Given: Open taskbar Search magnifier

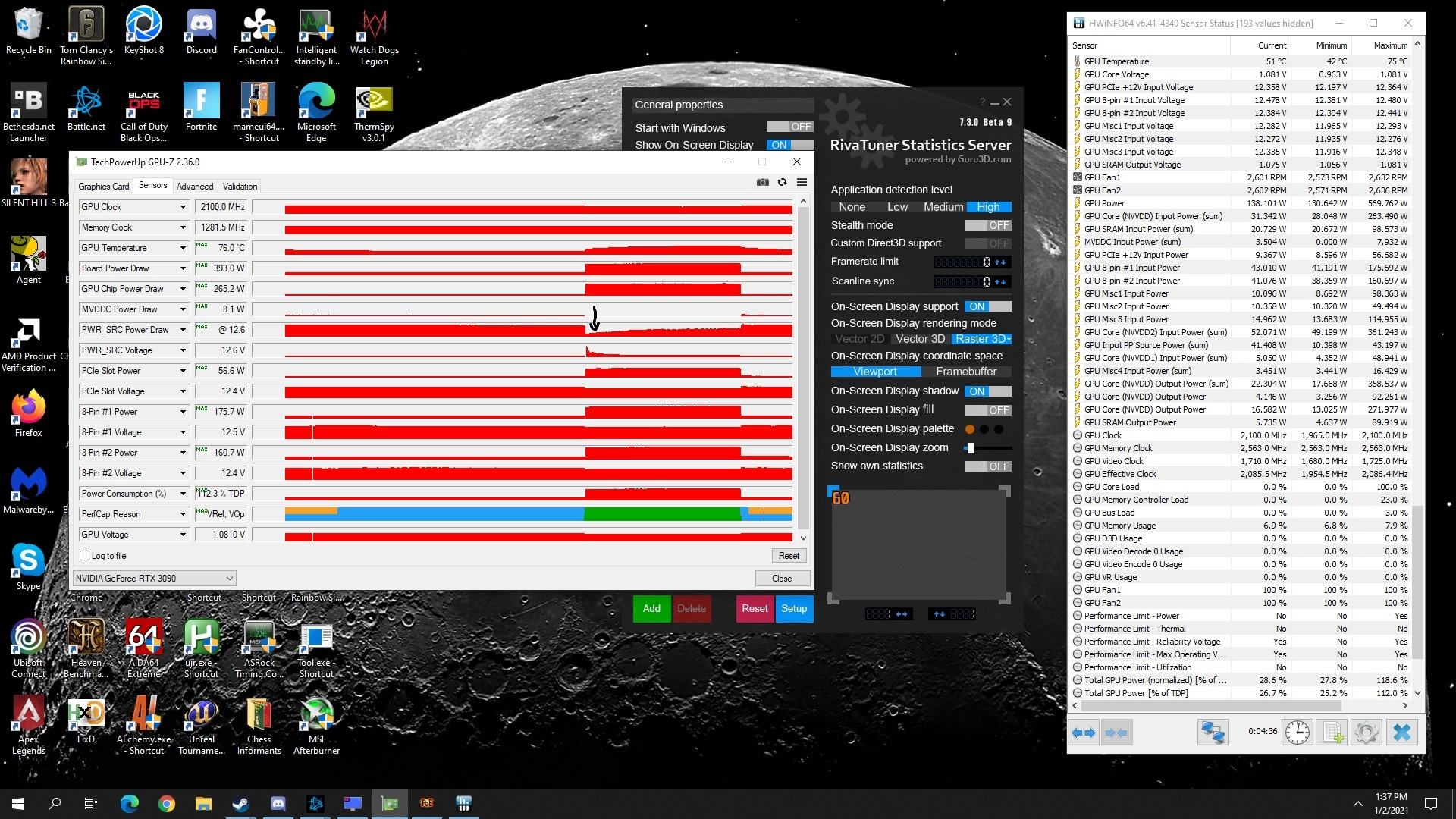Looking at the screenshot, I should [x=55, y=803].
